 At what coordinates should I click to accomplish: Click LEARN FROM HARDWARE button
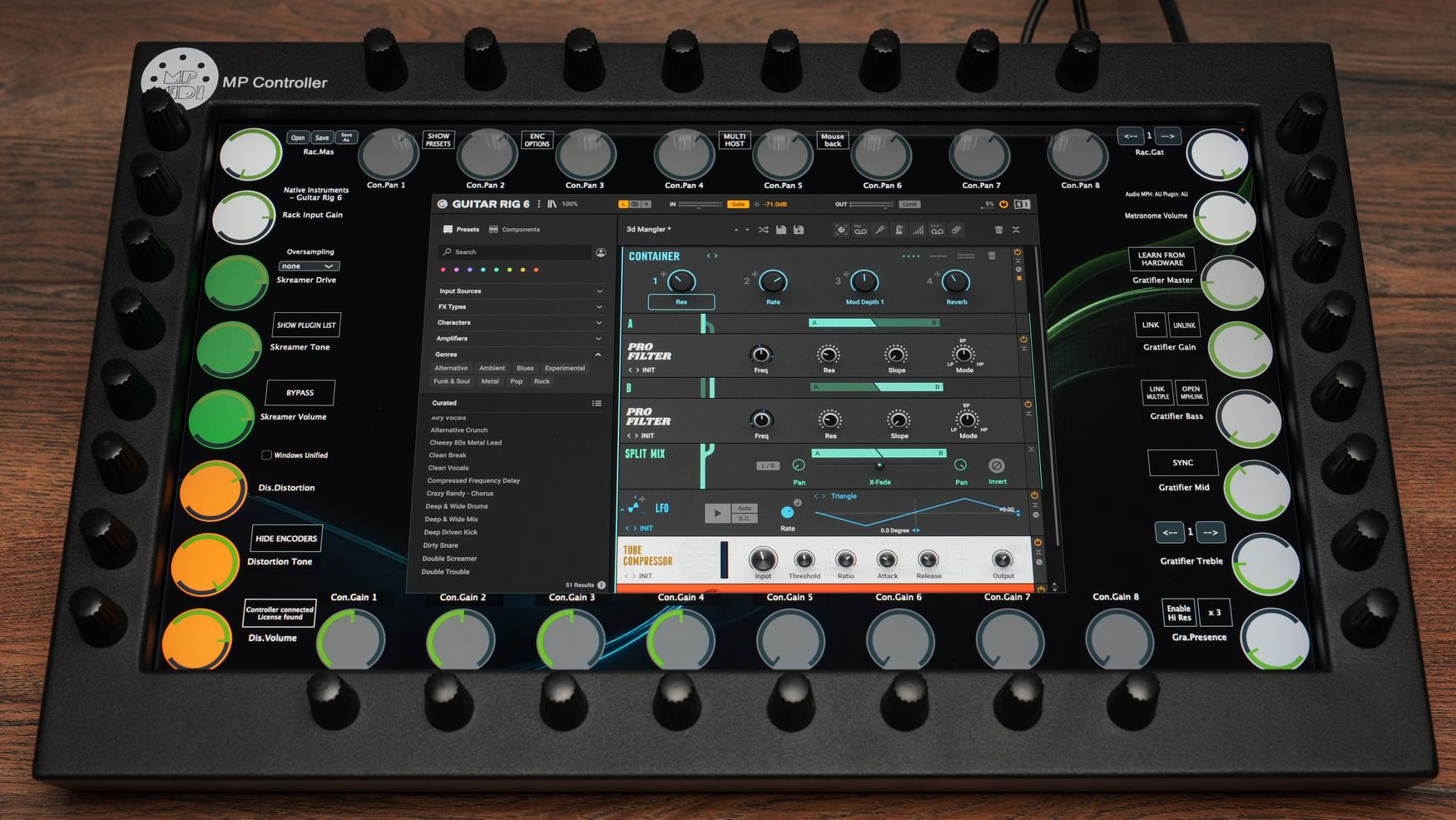1161,259
